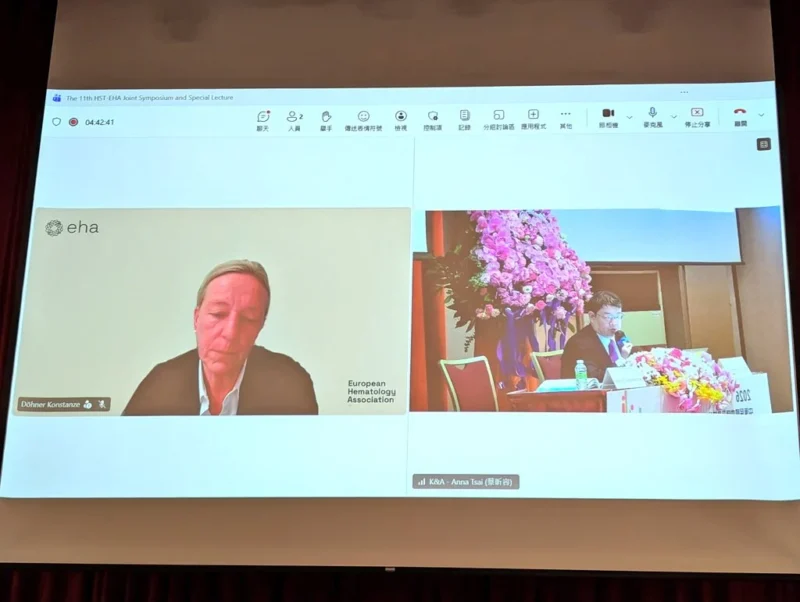This screenshot has width=800, height=602.
Task: Expand the camera options arrow
Action: pyautogui.click(x=629, y=116)
